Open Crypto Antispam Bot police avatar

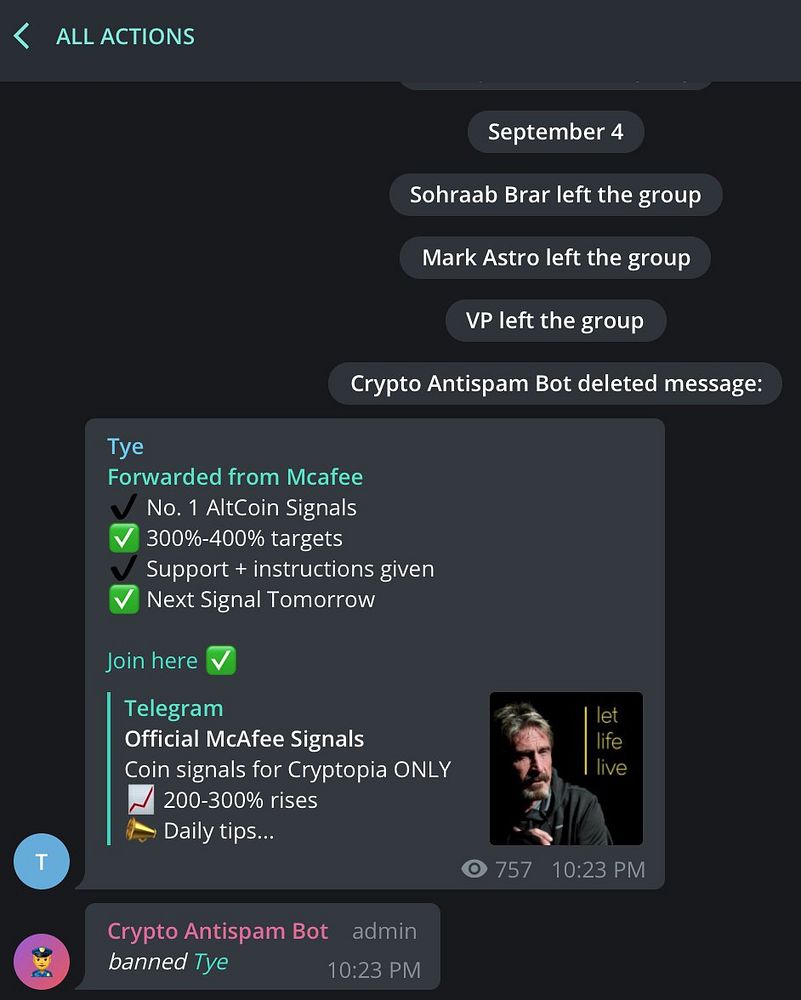tap(41, 961)
